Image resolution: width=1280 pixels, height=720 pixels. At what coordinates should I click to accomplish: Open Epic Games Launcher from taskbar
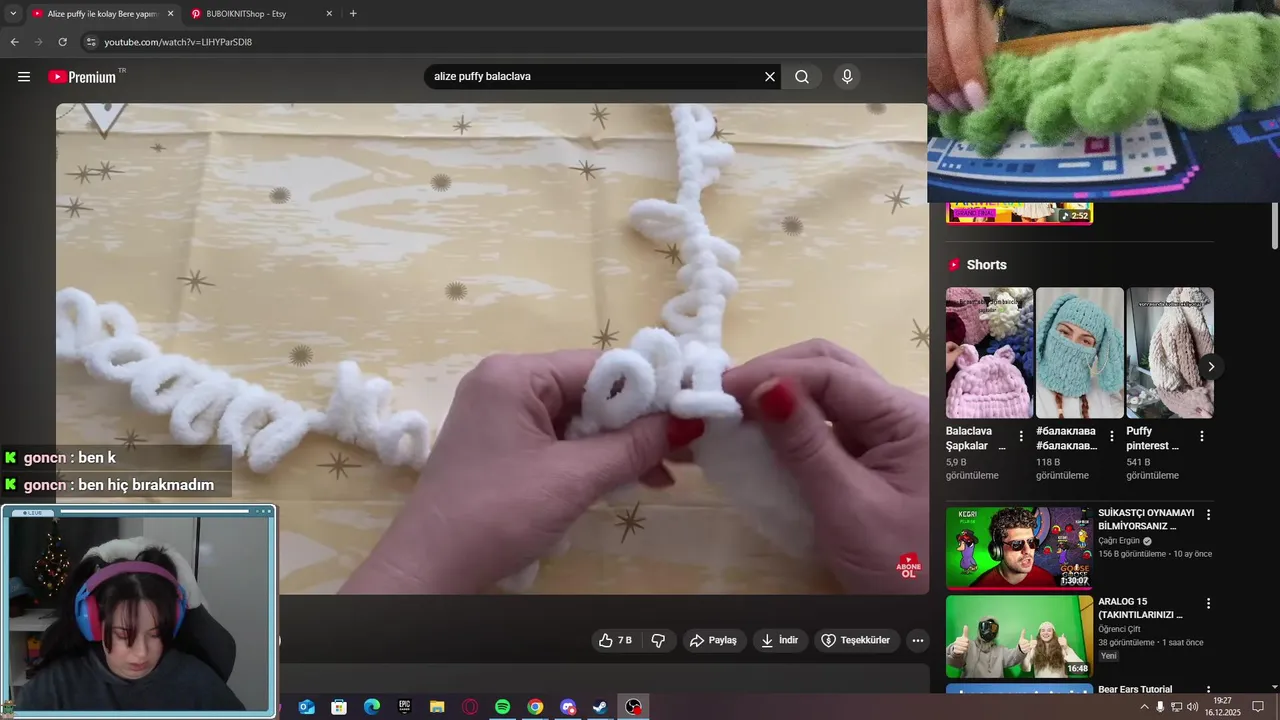pyautogui.click(x=404, y=707)
